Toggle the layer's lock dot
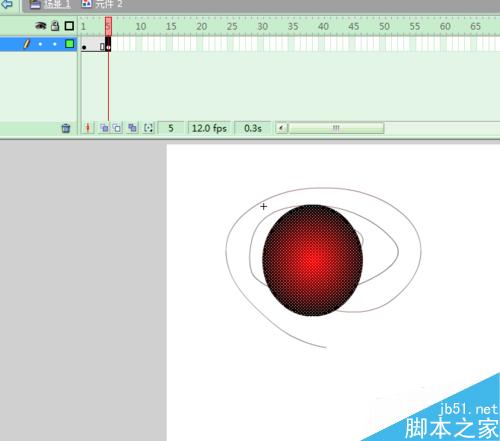The height and width of the screenshot is (441, 500). pos(55,44)
